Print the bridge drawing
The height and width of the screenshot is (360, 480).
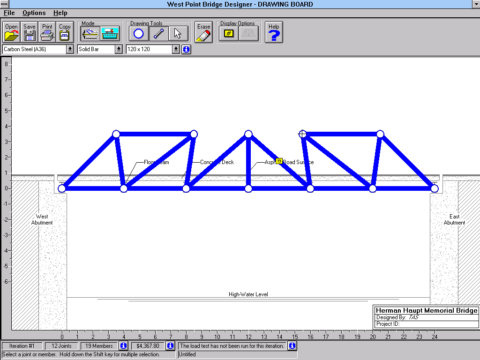[47, 32]
